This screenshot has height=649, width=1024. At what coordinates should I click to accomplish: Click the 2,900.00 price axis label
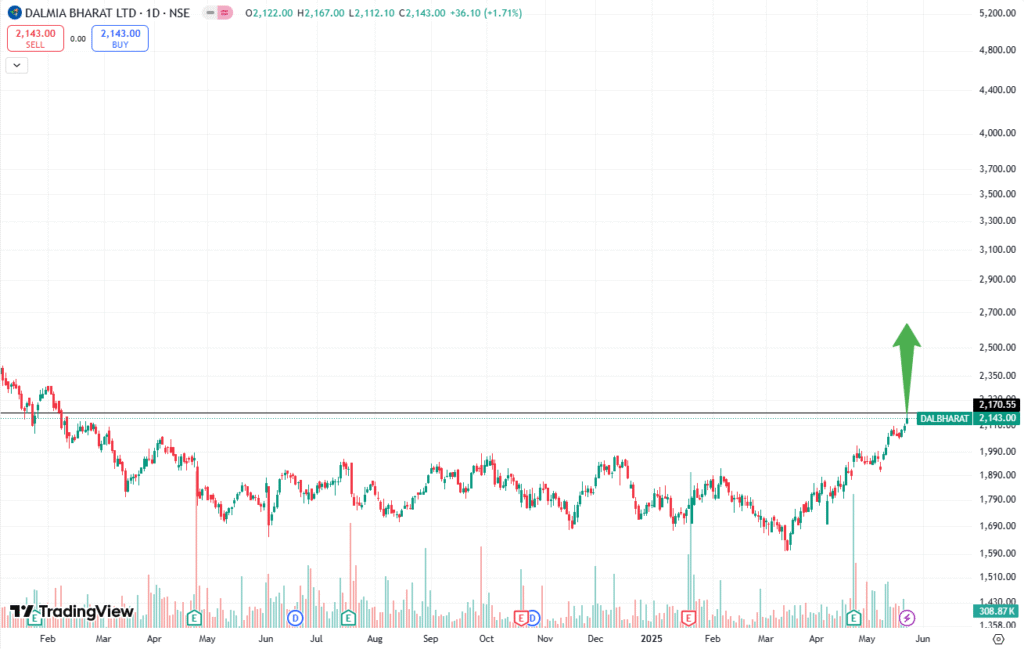(997, 279)
